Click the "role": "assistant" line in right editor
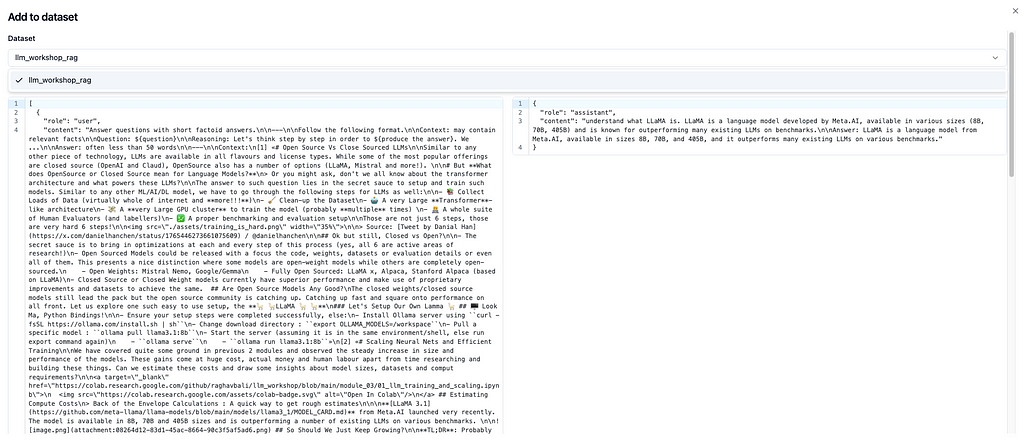 click(578, 112)
